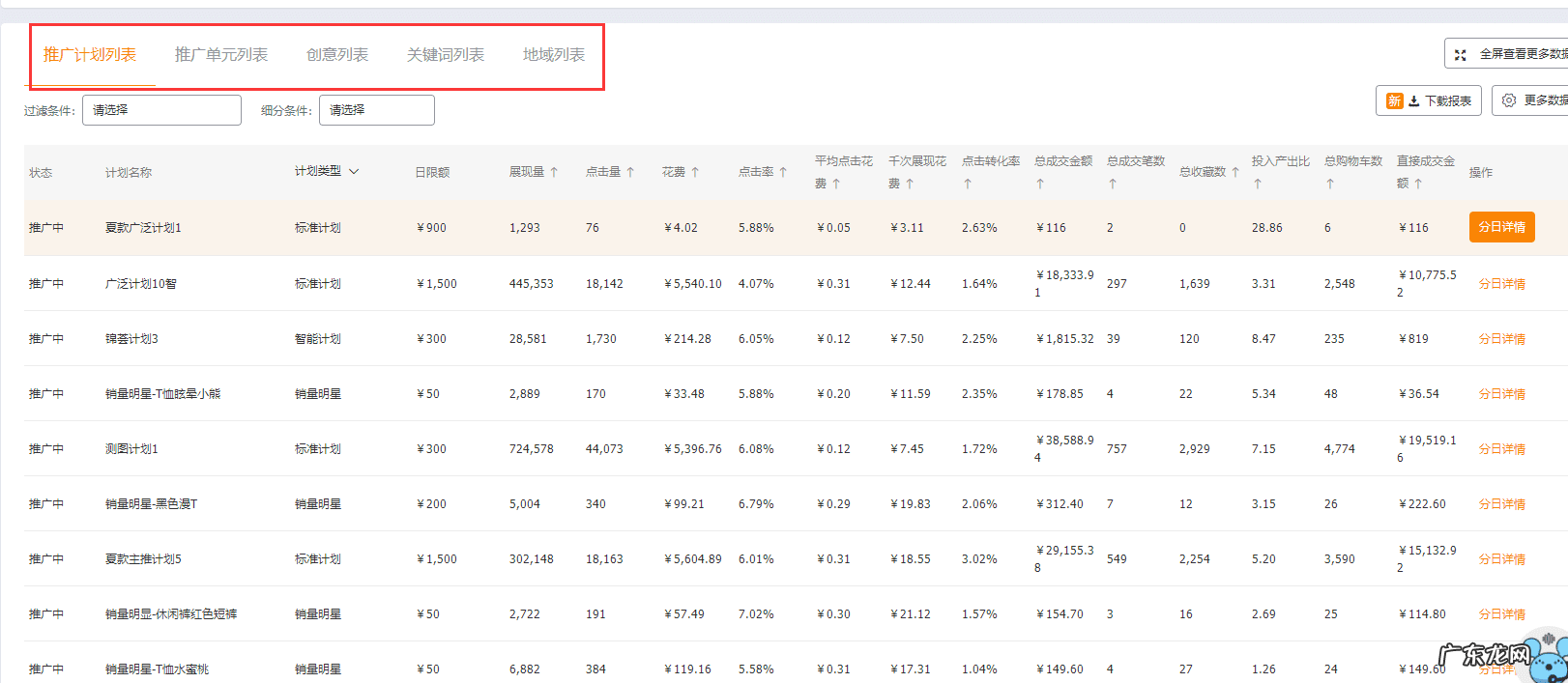
Task: Sort by 总收藏数 arrow icon
Action: click(x=1234, y=173)
